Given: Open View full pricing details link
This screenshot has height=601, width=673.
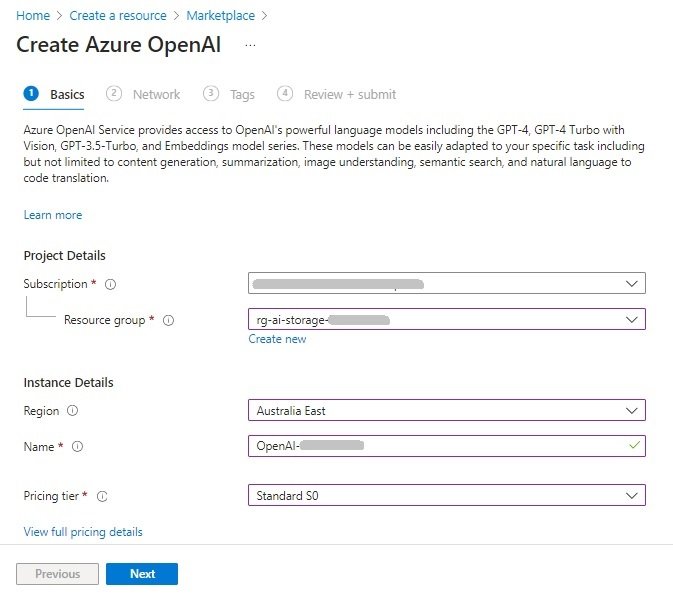Looking at the screenshot, I should click(83, 532).
